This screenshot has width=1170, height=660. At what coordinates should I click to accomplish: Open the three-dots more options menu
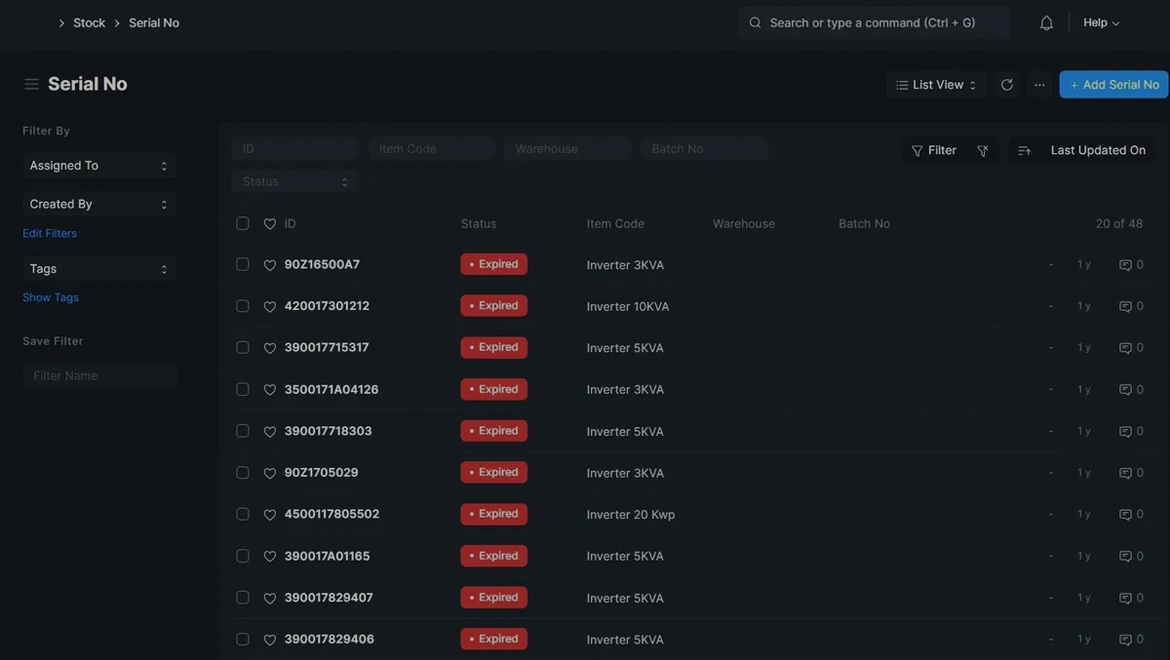1039,85
